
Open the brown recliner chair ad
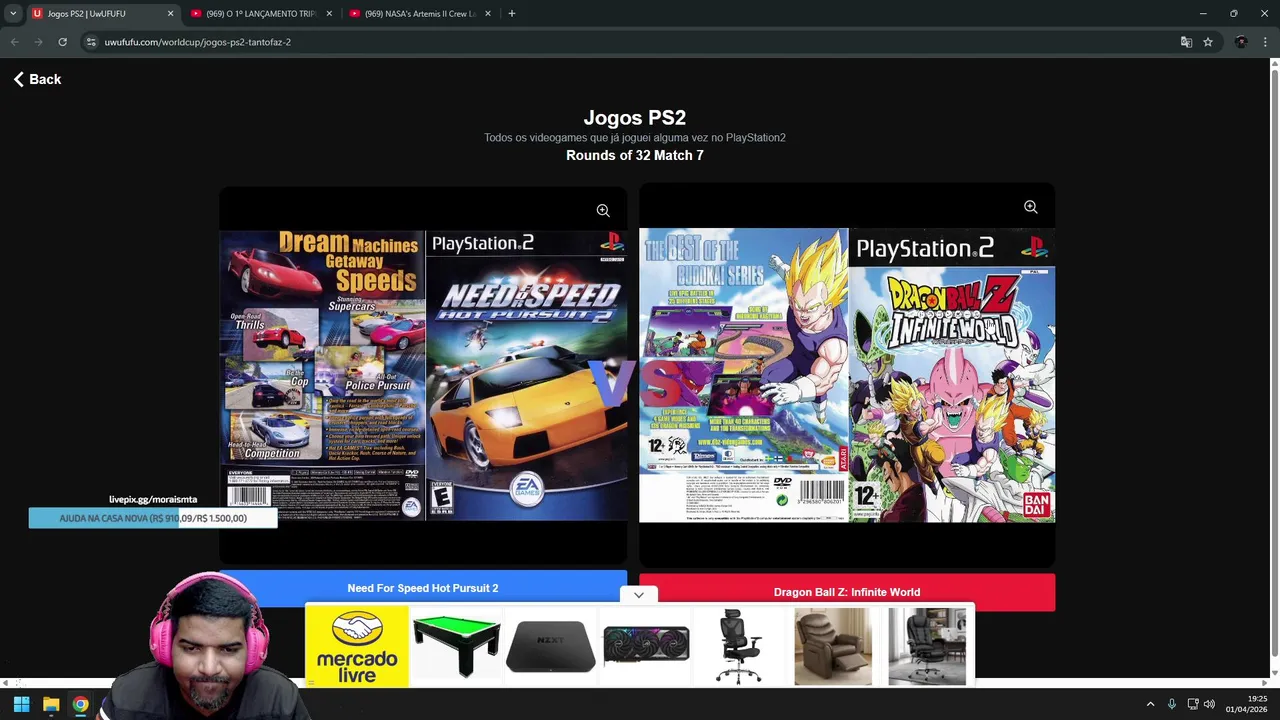coord(833,647)
